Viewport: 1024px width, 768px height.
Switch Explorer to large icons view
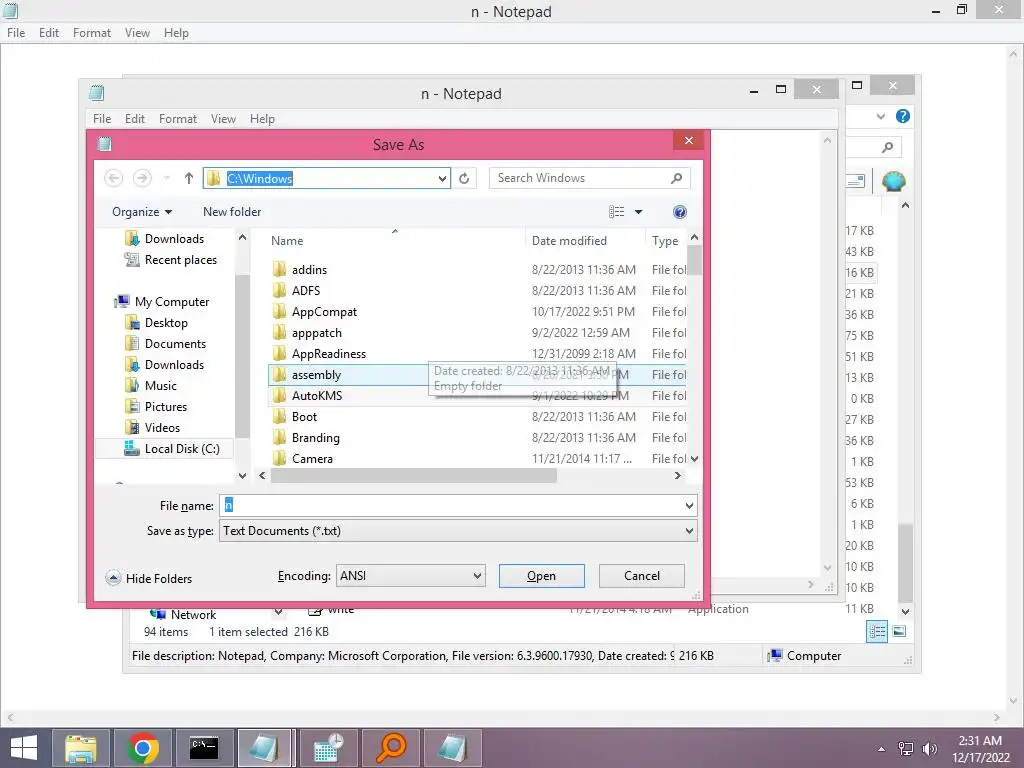[899, 632]
